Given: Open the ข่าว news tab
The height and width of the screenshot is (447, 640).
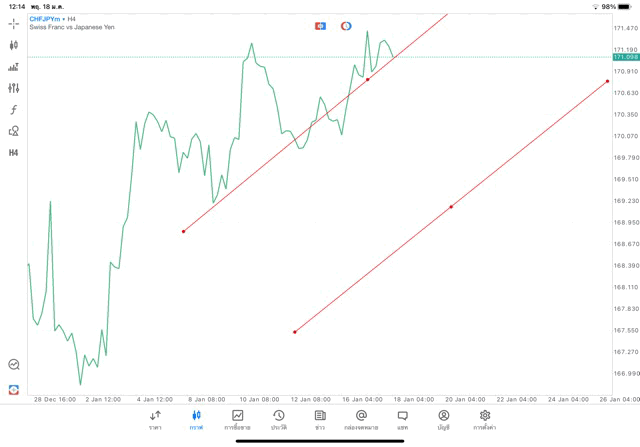Looking at the screenshot, I should (x=320, y=419).
